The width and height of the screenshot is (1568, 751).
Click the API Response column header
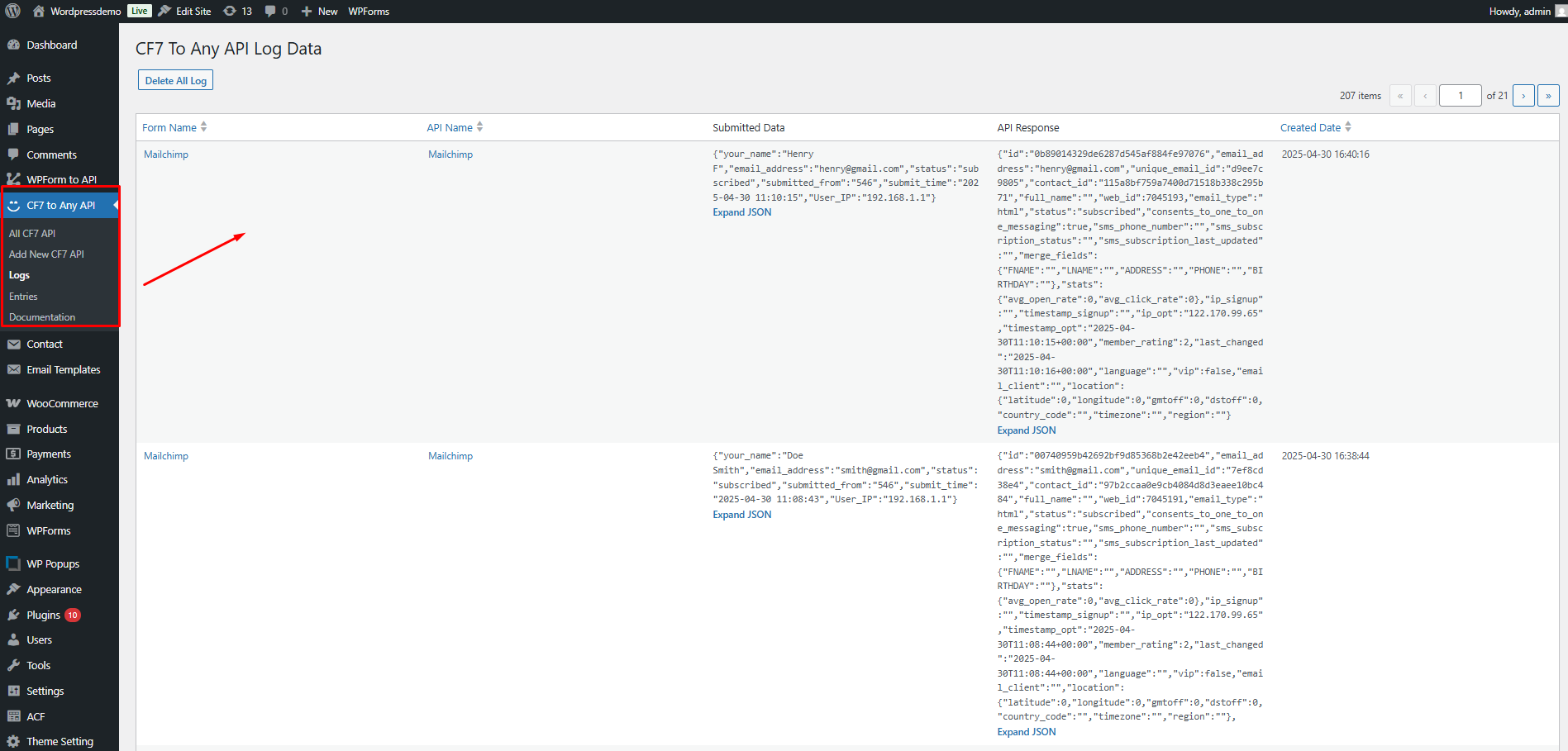[x=1028, y=127]
